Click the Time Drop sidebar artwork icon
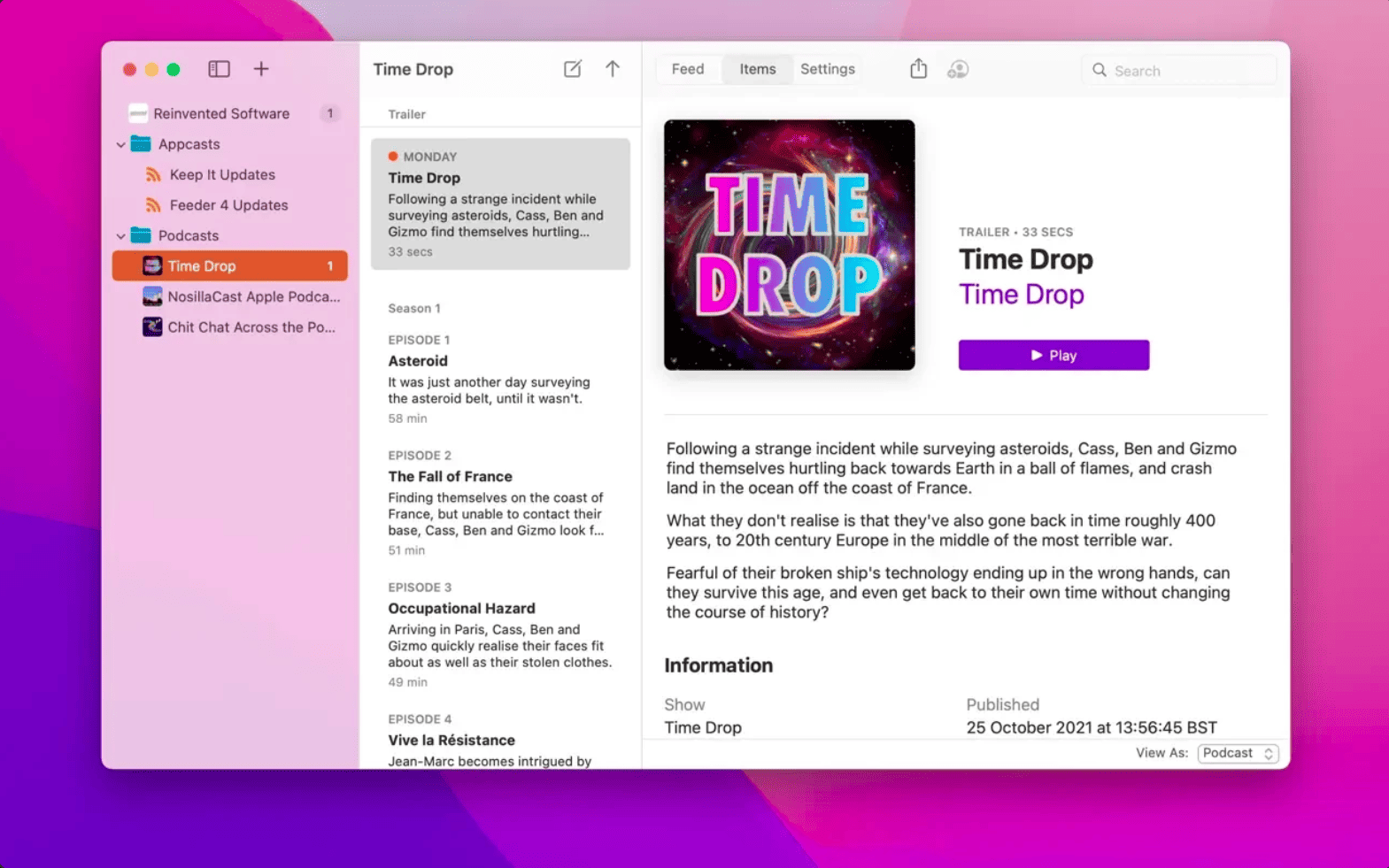The width and height of the screenshot is (1389, 868). pos(152,265)
